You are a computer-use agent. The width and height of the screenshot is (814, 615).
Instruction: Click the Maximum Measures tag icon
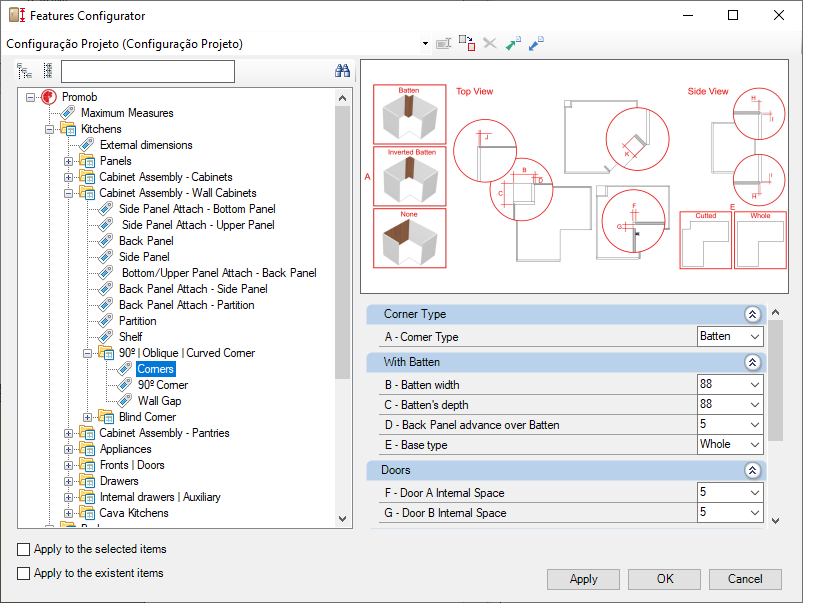67,113
